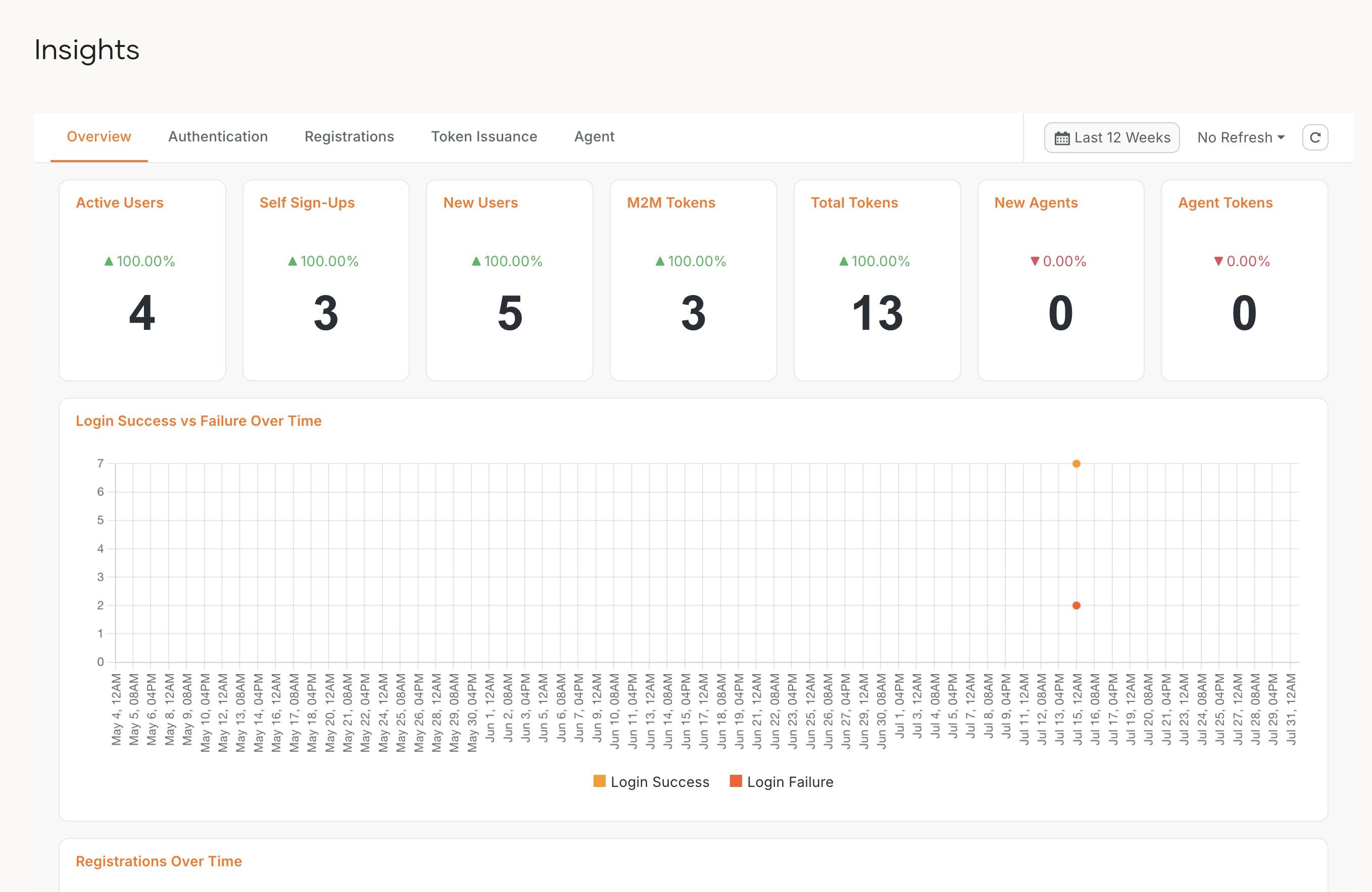Click the Registrations Over Time heading
Screen dimensions: 1372x892
(x=159, y=862)
